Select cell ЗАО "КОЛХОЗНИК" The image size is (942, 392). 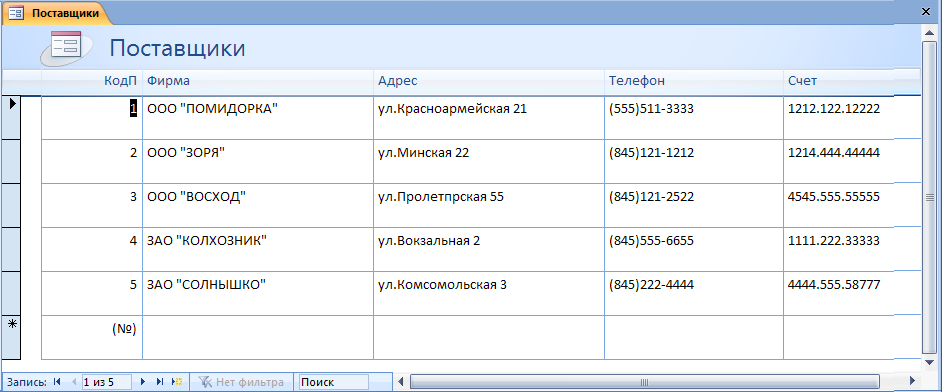coord(258,249)
